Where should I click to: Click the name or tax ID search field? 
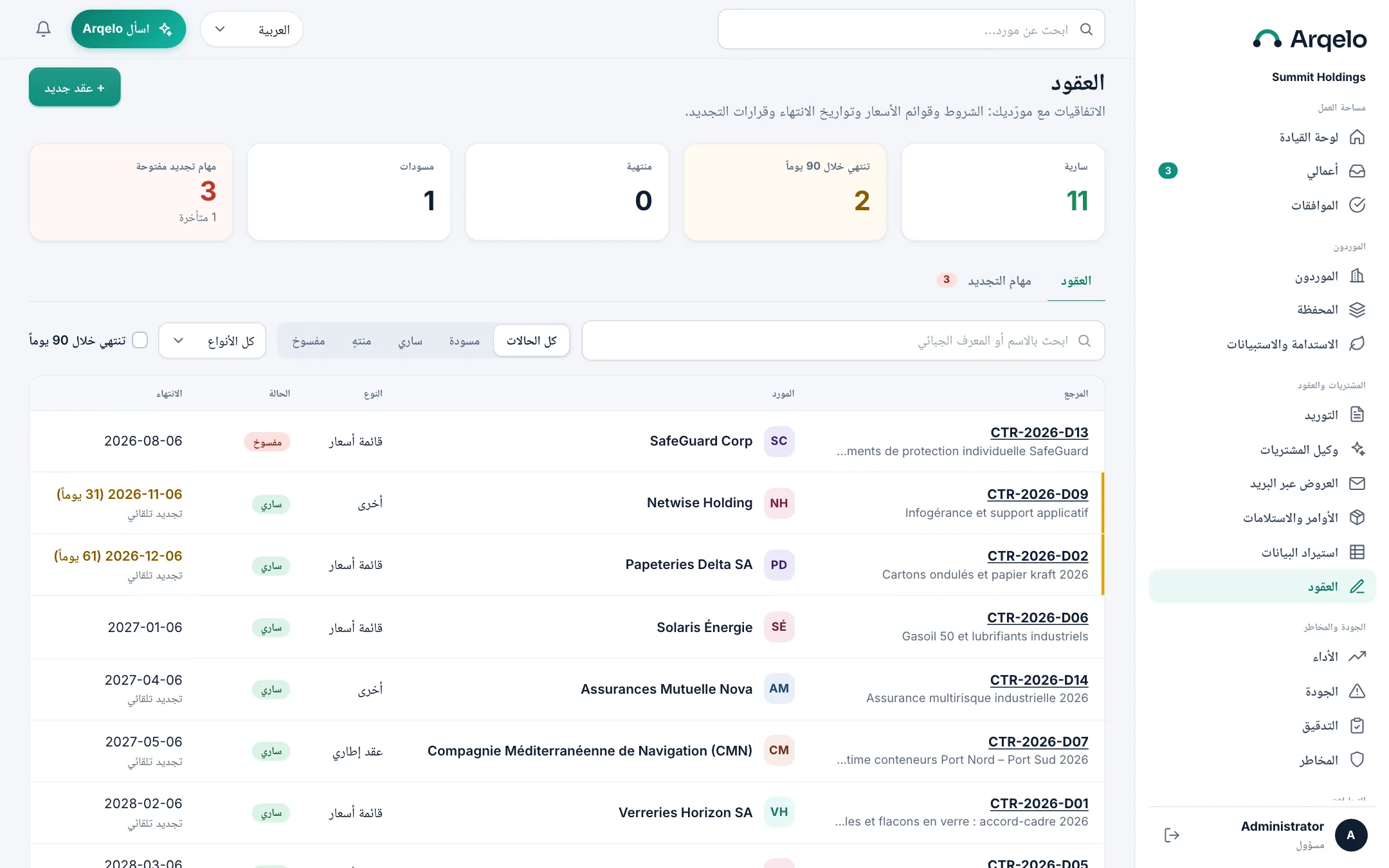click(843, 341)
